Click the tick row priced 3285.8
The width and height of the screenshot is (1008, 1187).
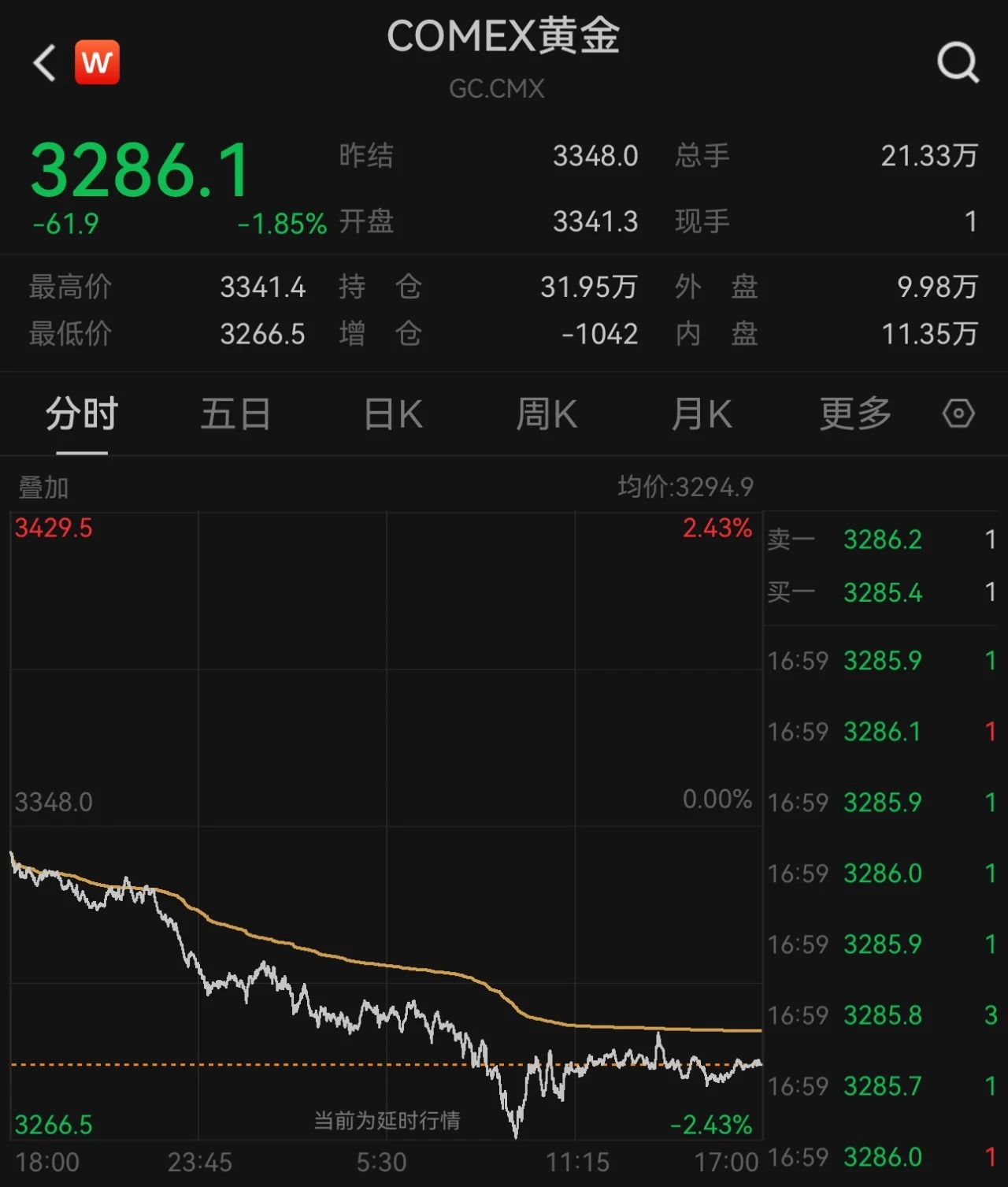[x=882, y=1015]
